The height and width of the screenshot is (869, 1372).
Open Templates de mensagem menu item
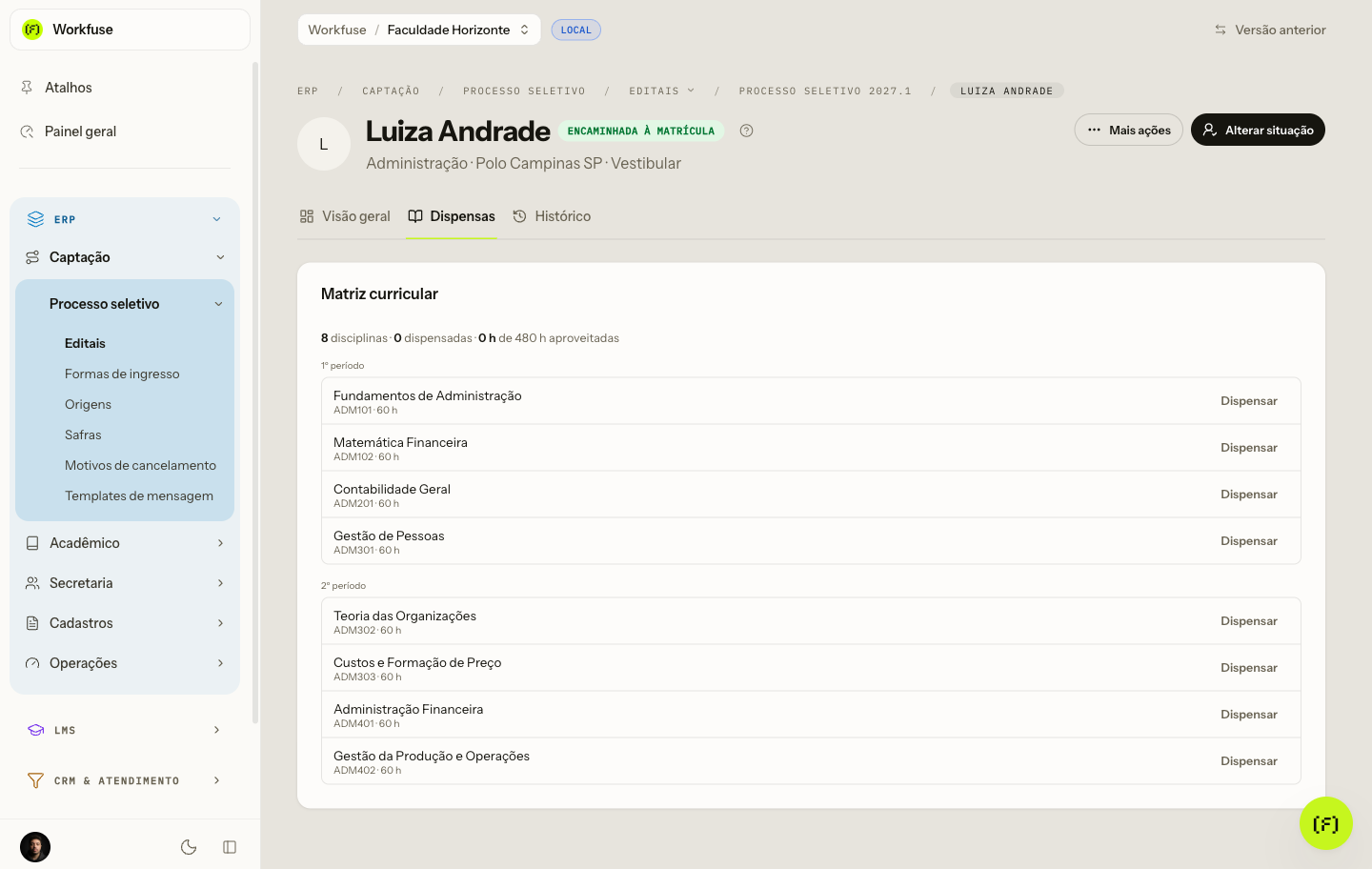click(x=139, y=495)
